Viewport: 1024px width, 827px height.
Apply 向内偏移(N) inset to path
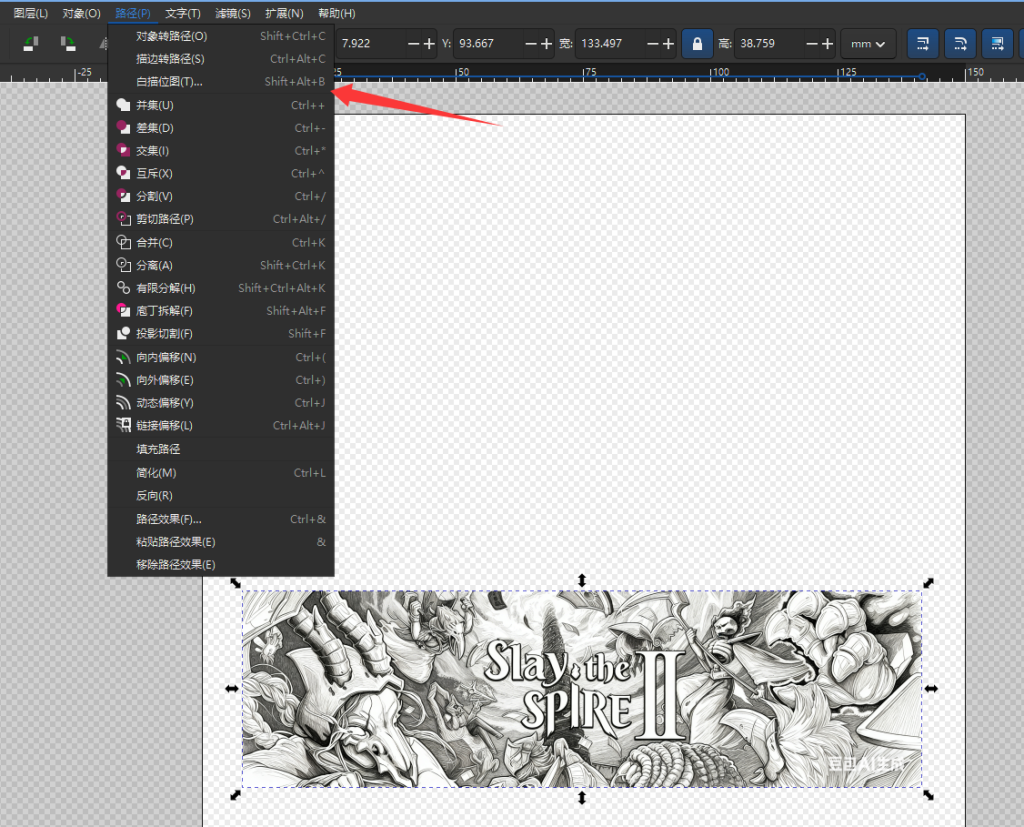[x=166, y=357]
